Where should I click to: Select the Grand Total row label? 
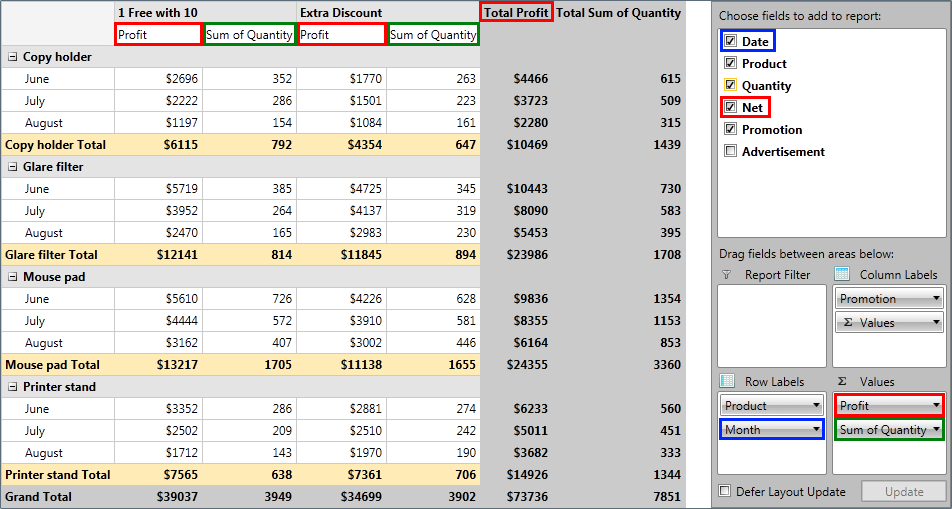click(x=38, y=497)
